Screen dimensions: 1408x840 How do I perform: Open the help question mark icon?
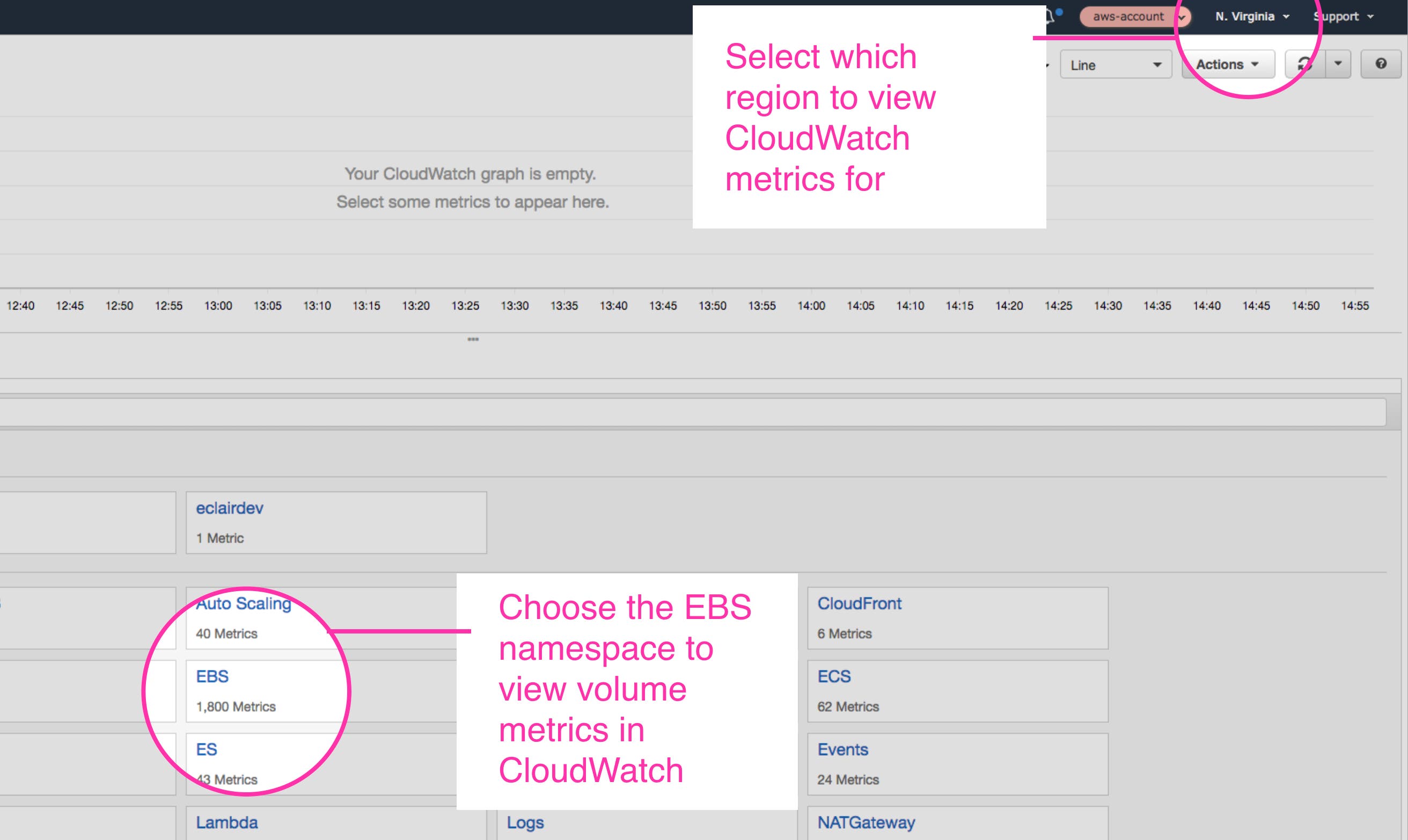(1381, 63)
